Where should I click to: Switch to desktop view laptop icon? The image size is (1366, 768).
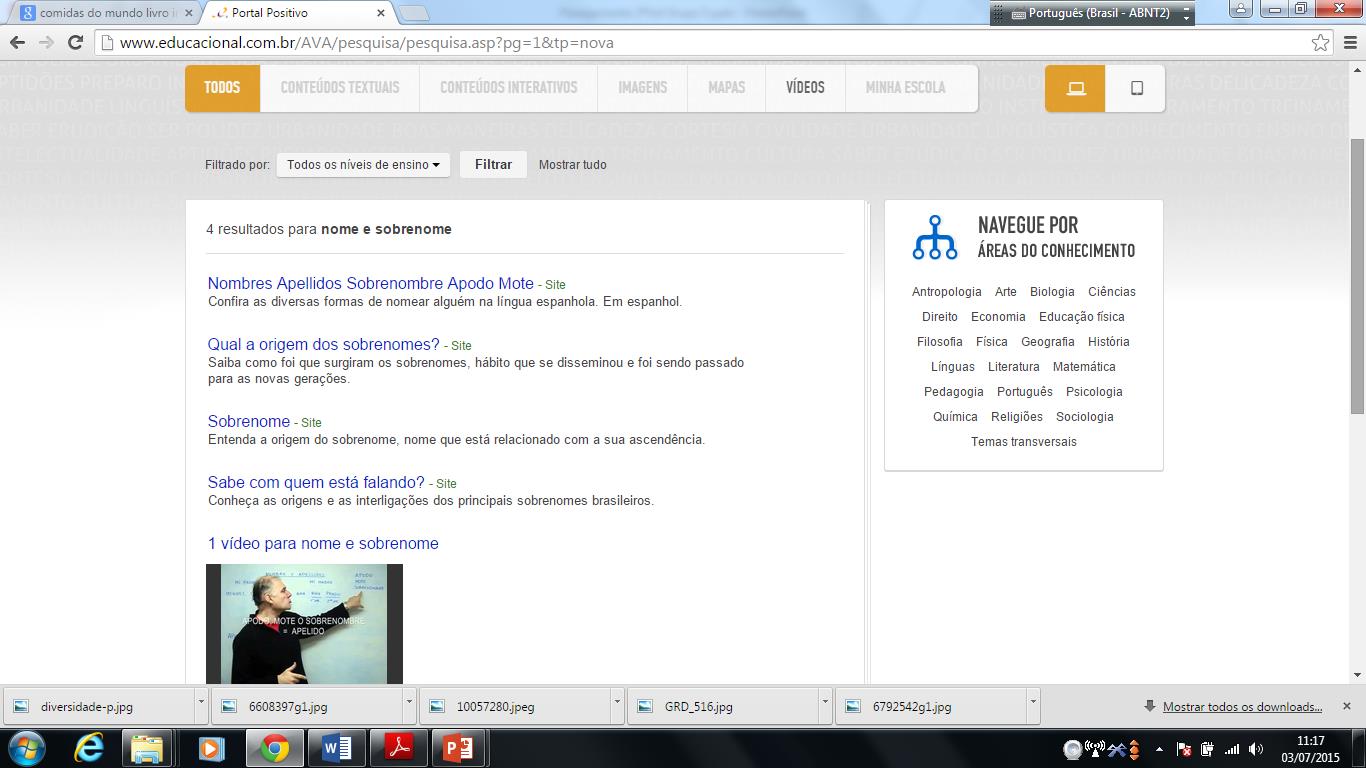click(1075, 88)
